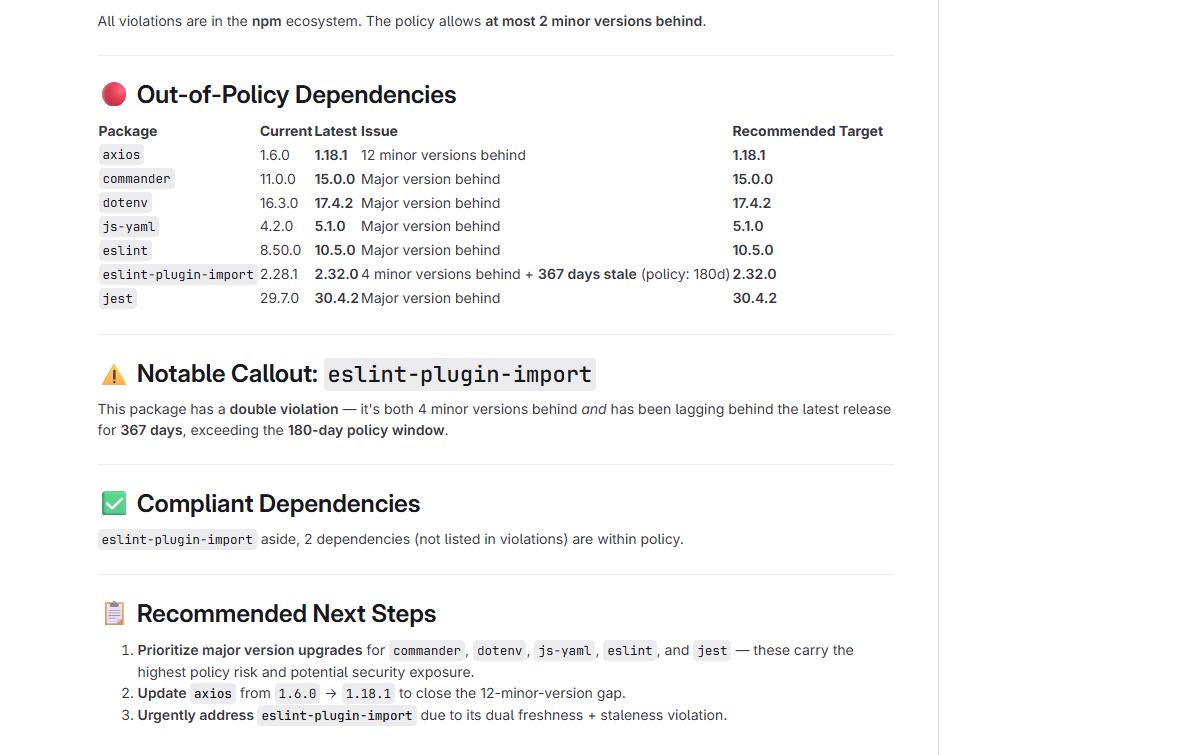Select the axios package tag in the table
The width and height of the screenshot is (1202, 755).
(121, 155)
